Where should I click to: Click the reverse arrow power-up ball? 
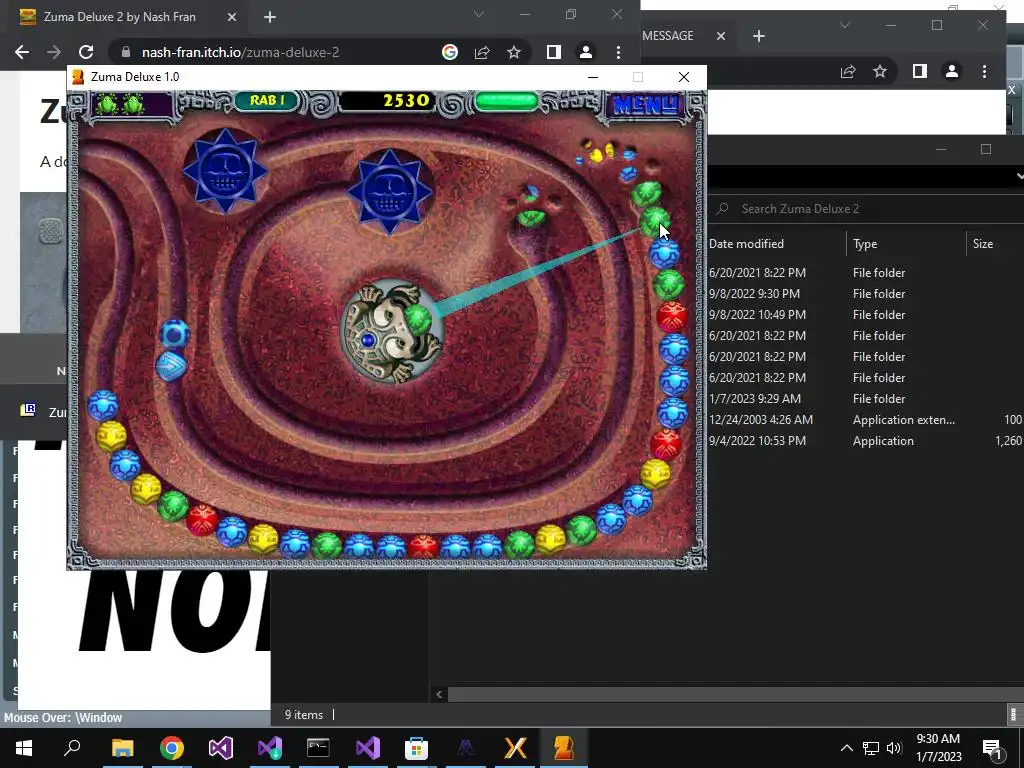click(x=171, y=365)
